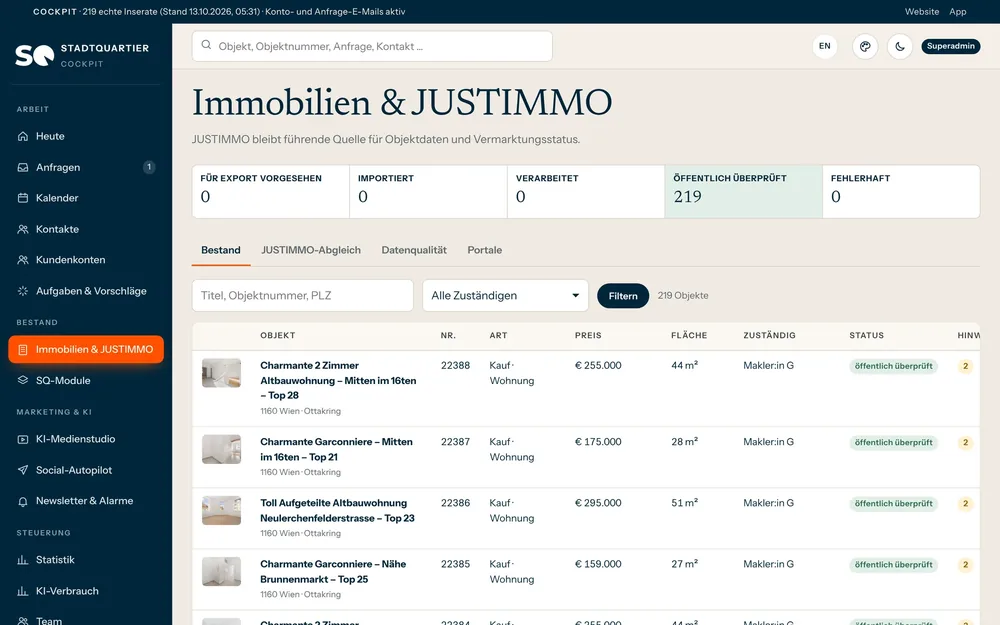
Task: Click status badge of listing 22386
Action: click(x=893, y=504)
